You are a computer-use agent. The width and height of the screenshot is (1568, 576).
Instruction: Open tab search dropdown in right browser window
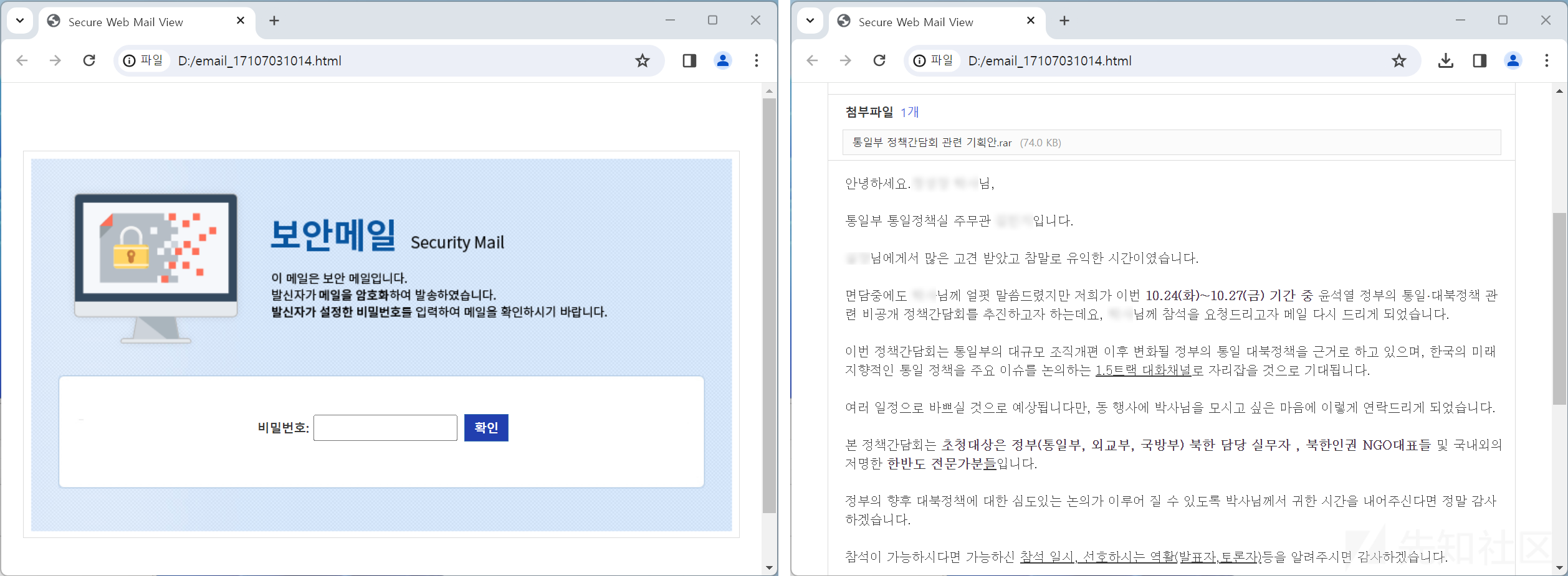coord(810,21)
